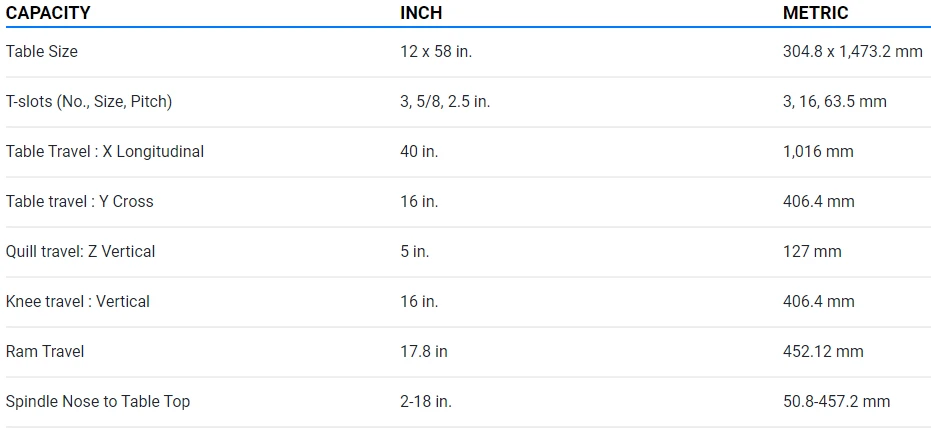This screenshot has width=931, height=432.
Task: Click the 127 mm metric value
Action: click(812, 251)
